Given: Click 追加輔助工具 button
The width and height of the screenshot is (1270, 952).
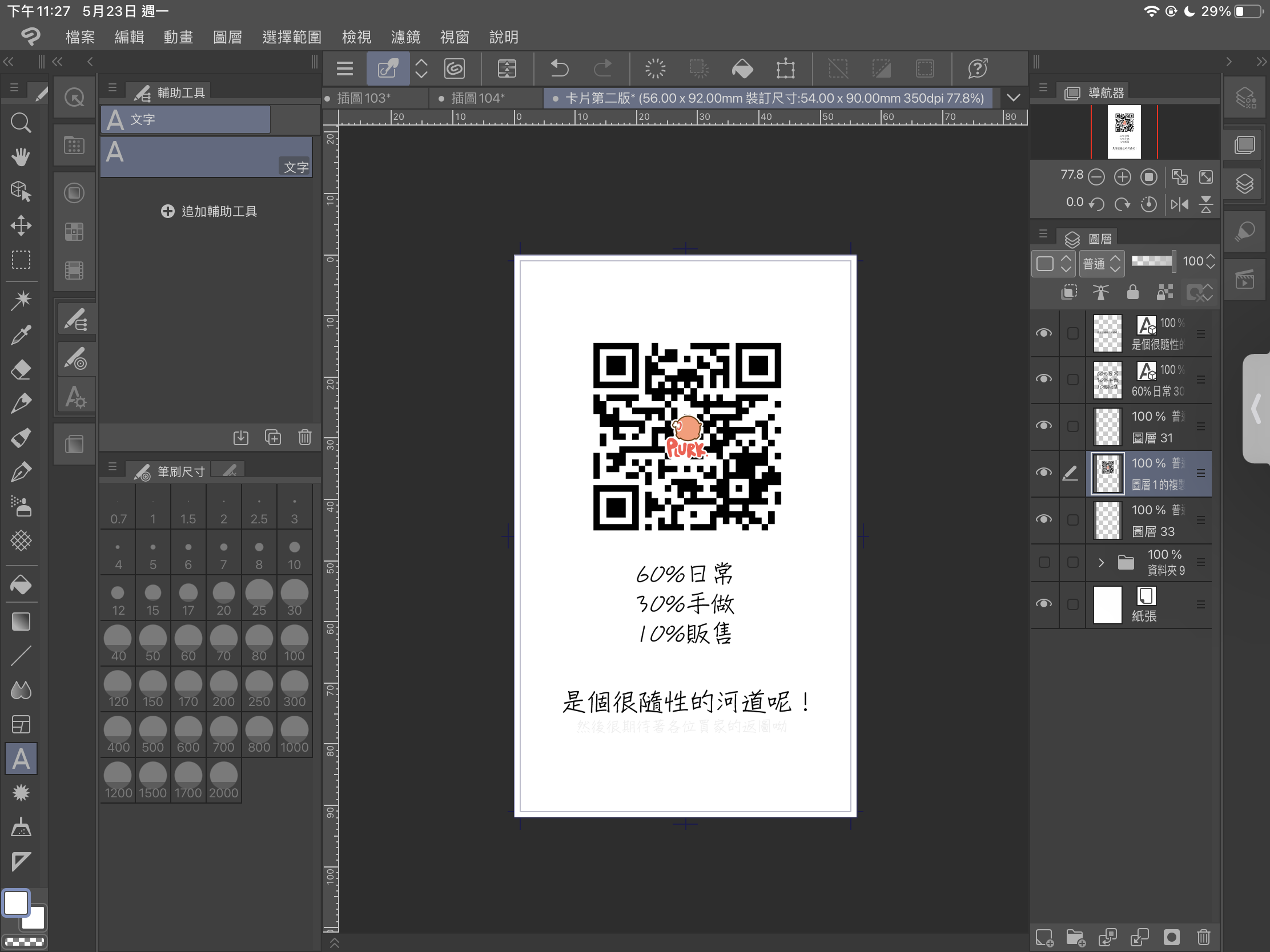Looking at the screenshot, I should [209, 211].
